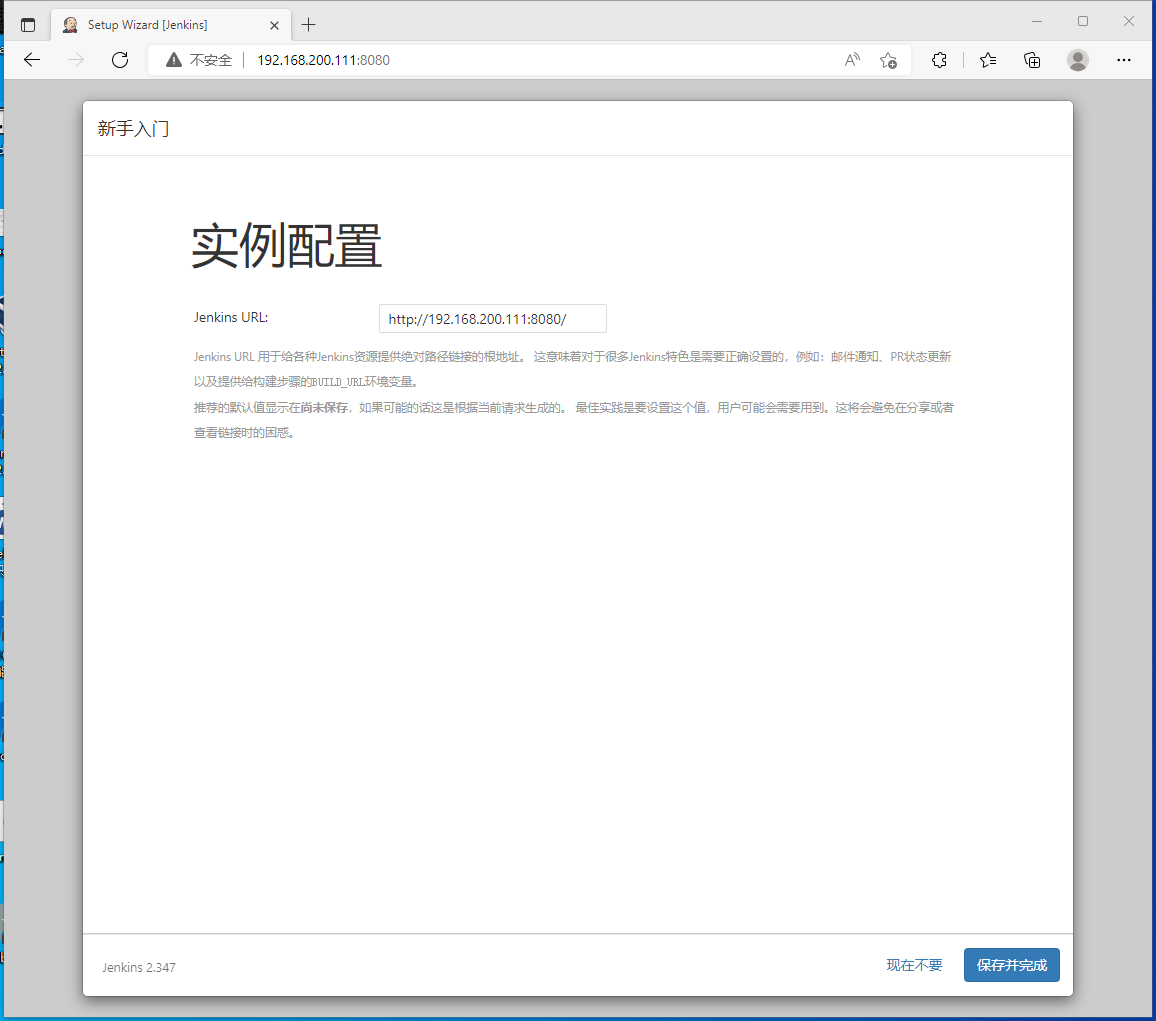Click the 不安全 security label
The height and width of the screenshot is (1021, 1156).
coord(211,60)
